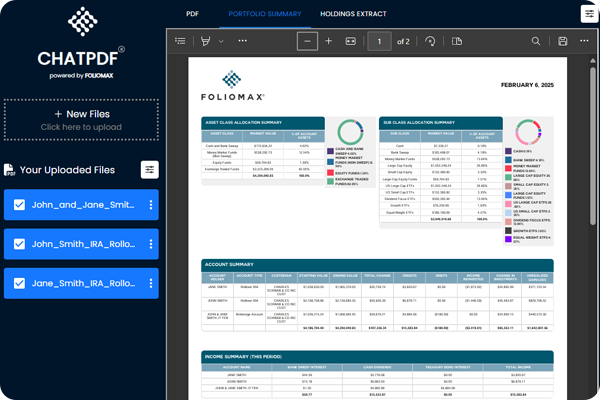The width and height of the screenshot is (600, 400).
Task: Uncheck the John_and_Jane_Smit file checkbox
Action: coord(20,205)
